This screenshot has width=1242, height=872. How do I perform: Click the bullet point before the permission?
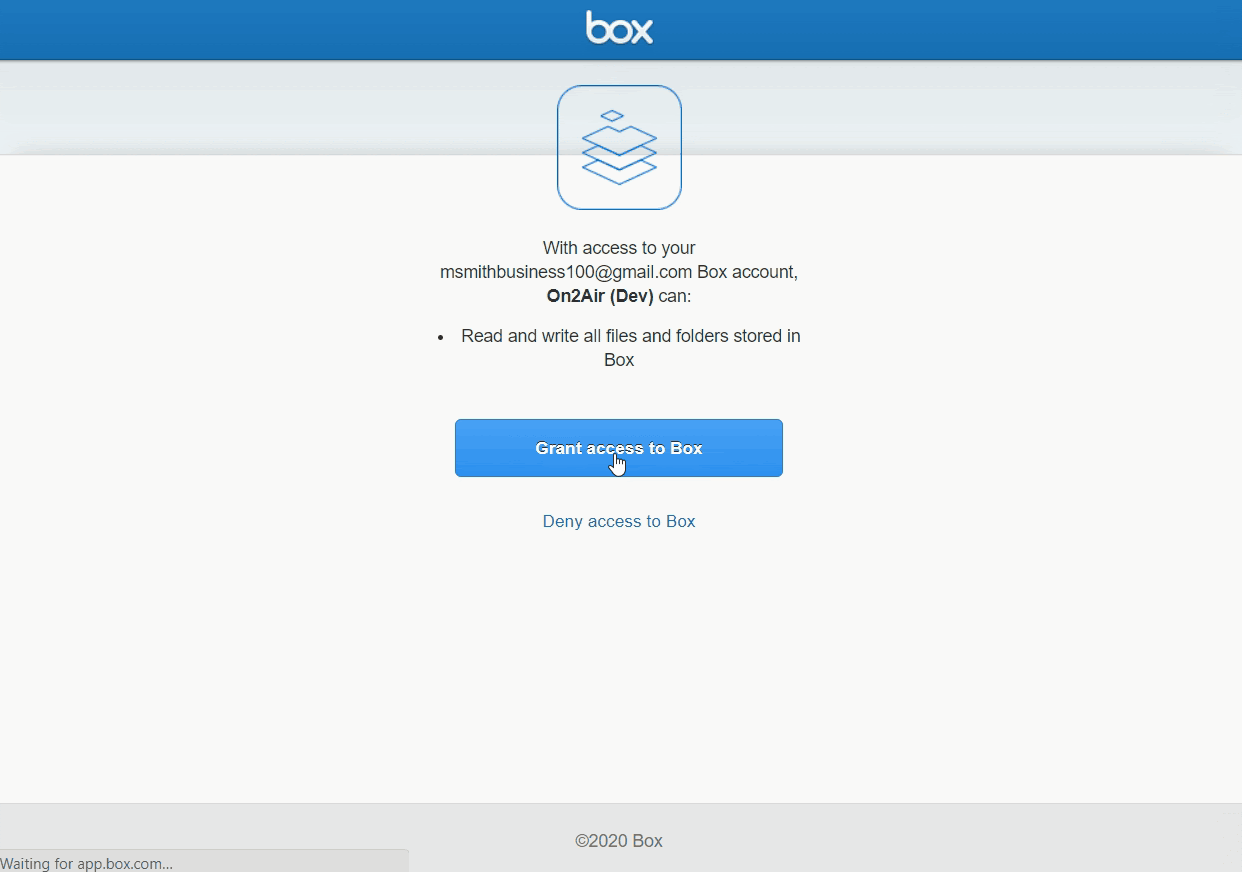(x=441, y=338)
